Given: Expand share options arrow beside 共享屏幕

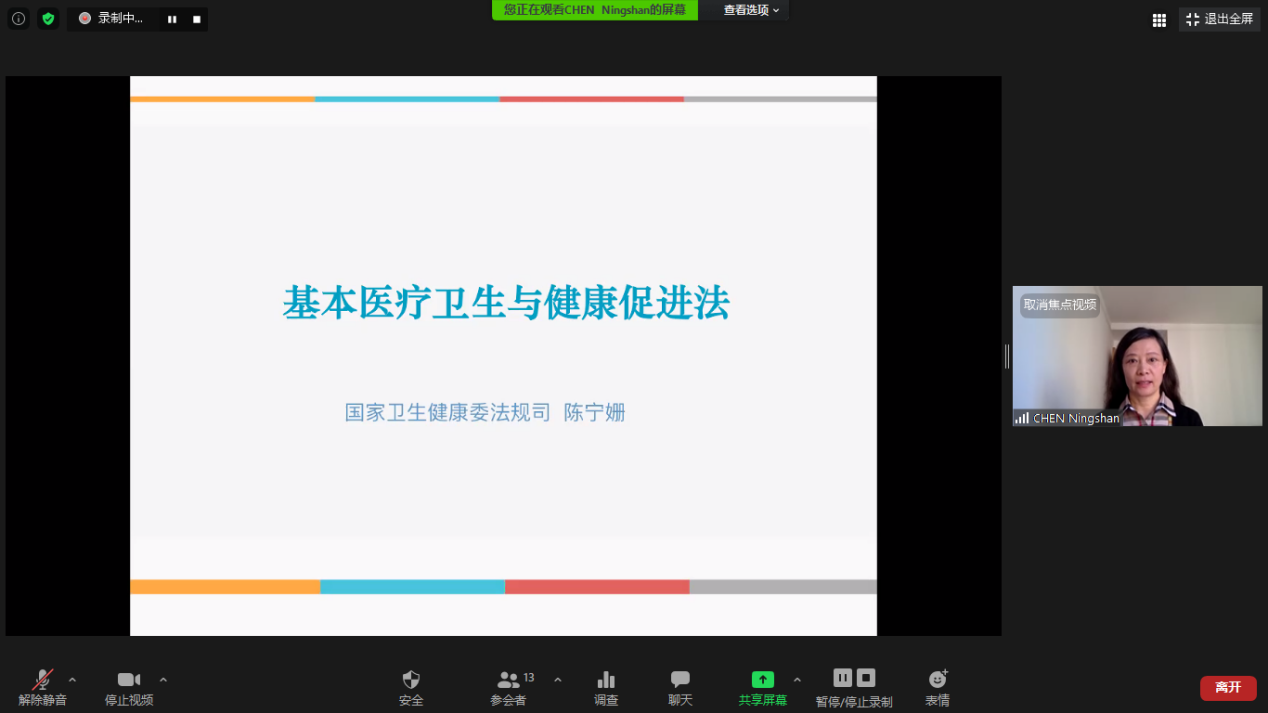Looking at the screenshot, I should click(797, 680).
